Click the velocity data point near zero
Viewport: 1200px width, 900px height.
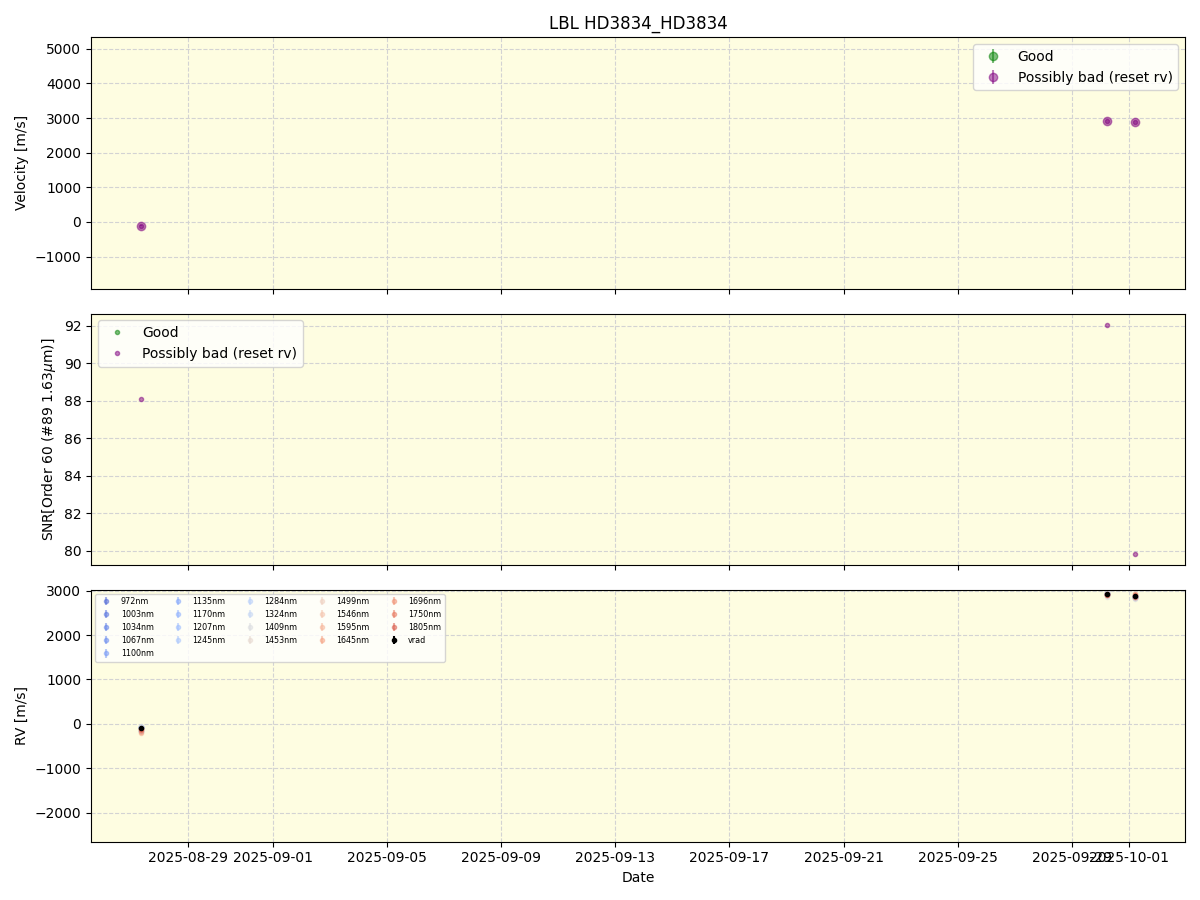pyautogui.click(x=141, y=226)
